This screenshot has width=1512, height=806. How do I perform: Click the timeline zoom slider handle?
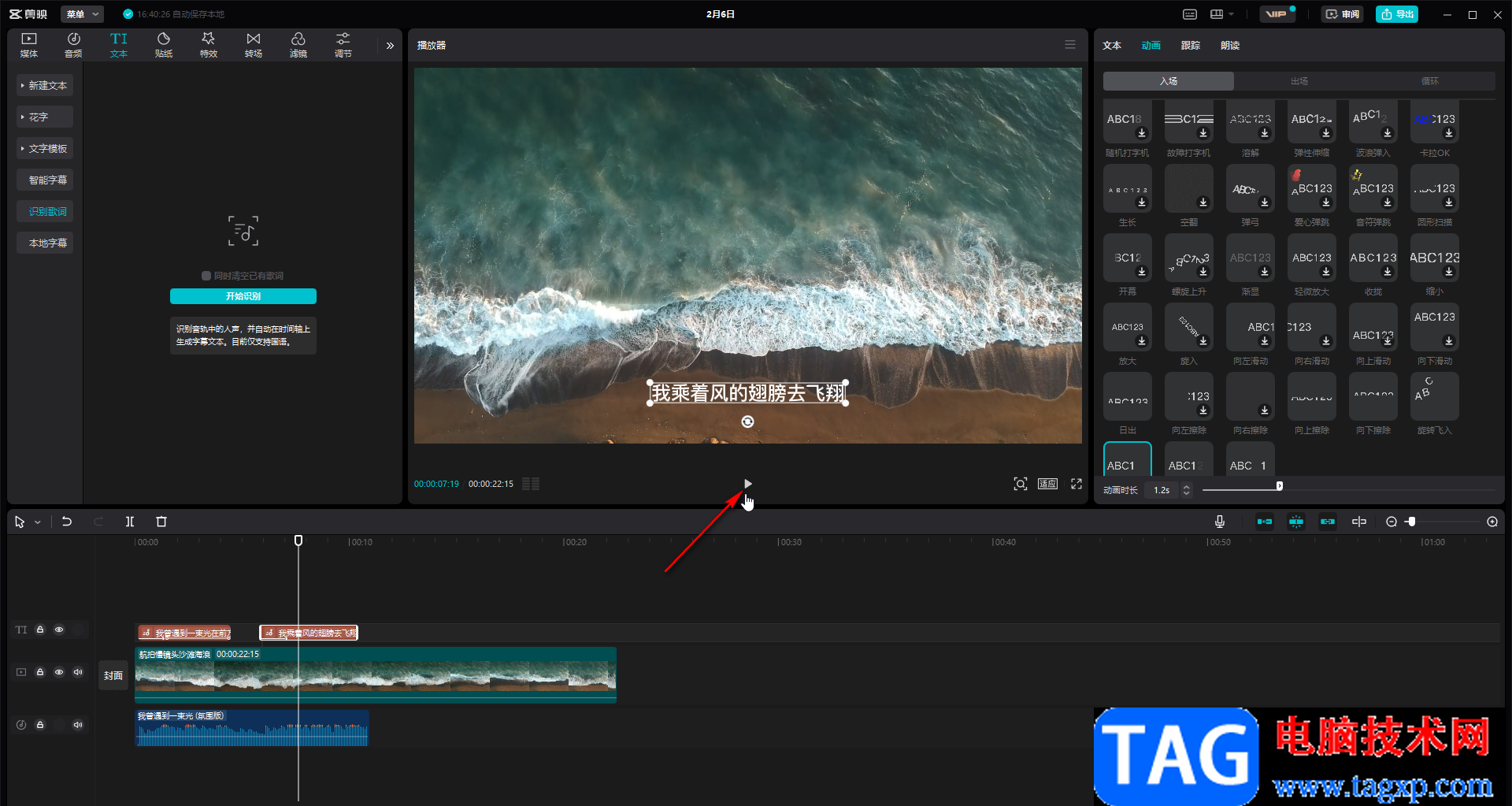[x=1411, y=522]
